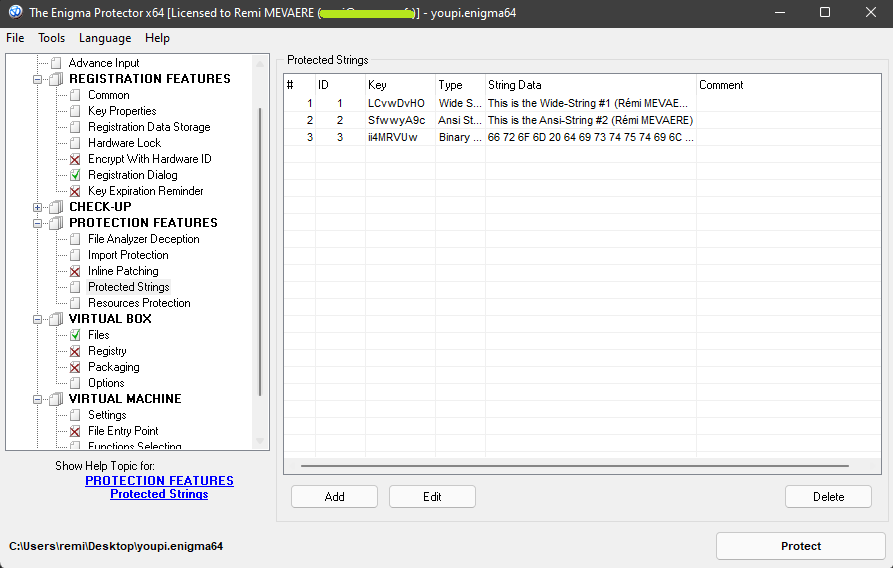Image resolution: width=893 pixels, height=568 pixels.
Task: Expand the CHECK-UP tree section
Action: pyautogui.click(x=38, y=207)
